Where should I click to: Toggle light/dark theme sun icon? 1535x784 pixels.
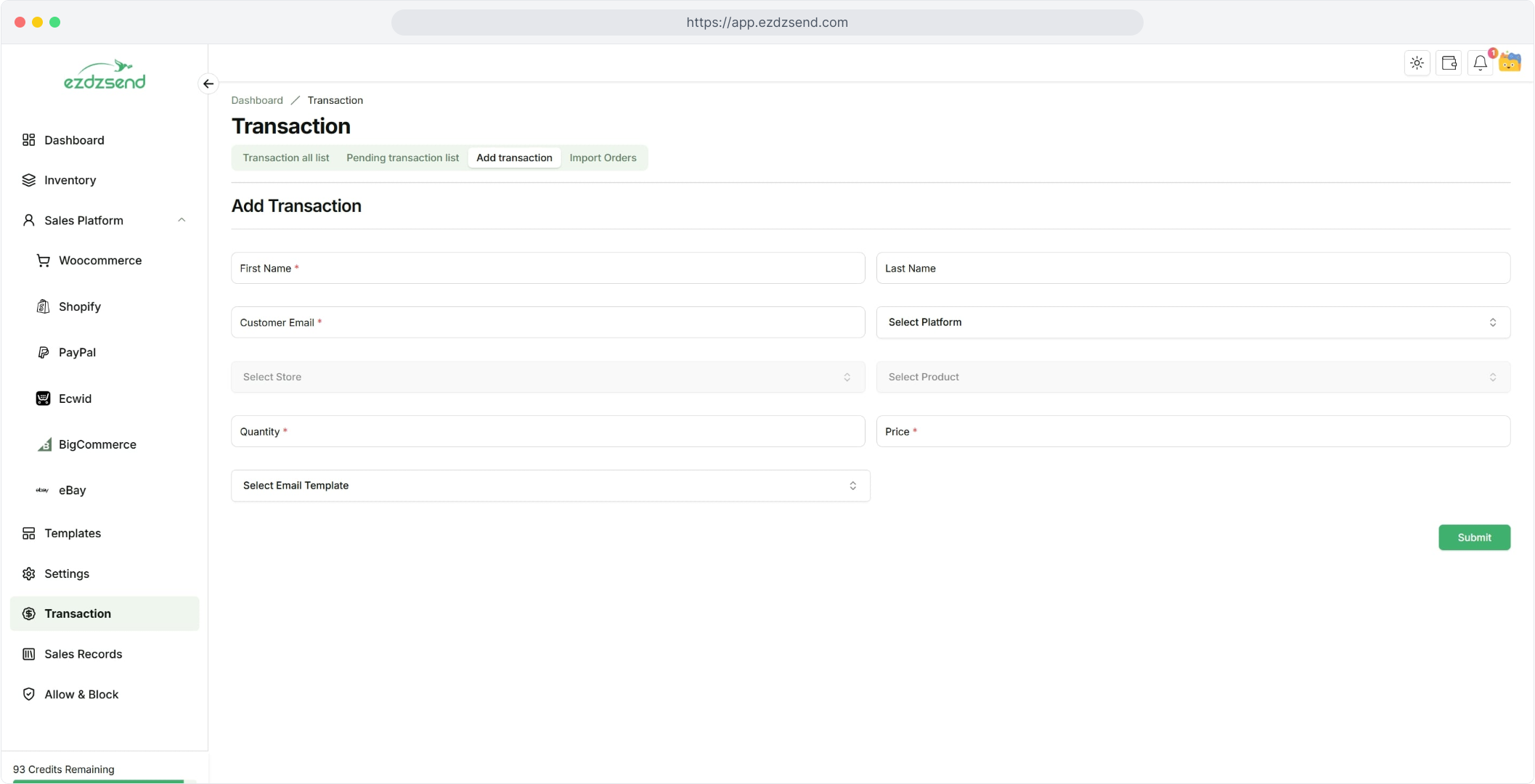click(1417, 63)
